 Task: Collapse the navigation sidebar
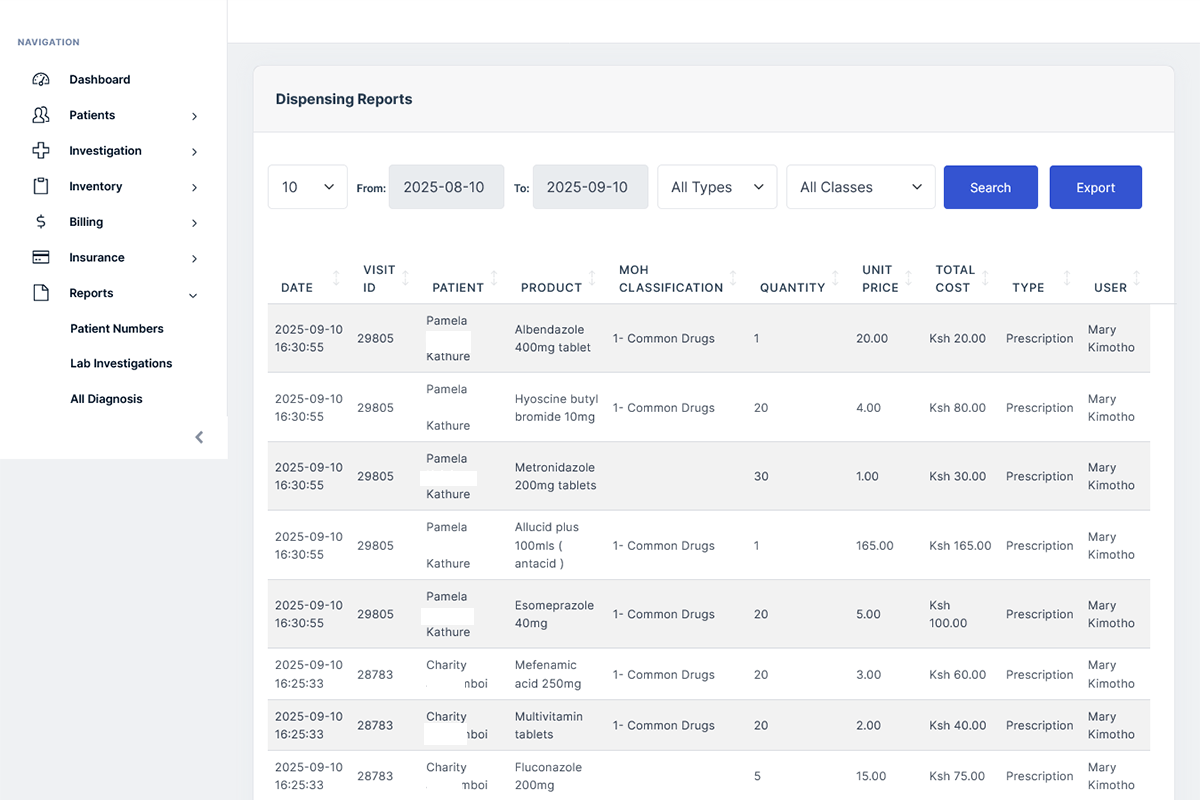(198, 437)
